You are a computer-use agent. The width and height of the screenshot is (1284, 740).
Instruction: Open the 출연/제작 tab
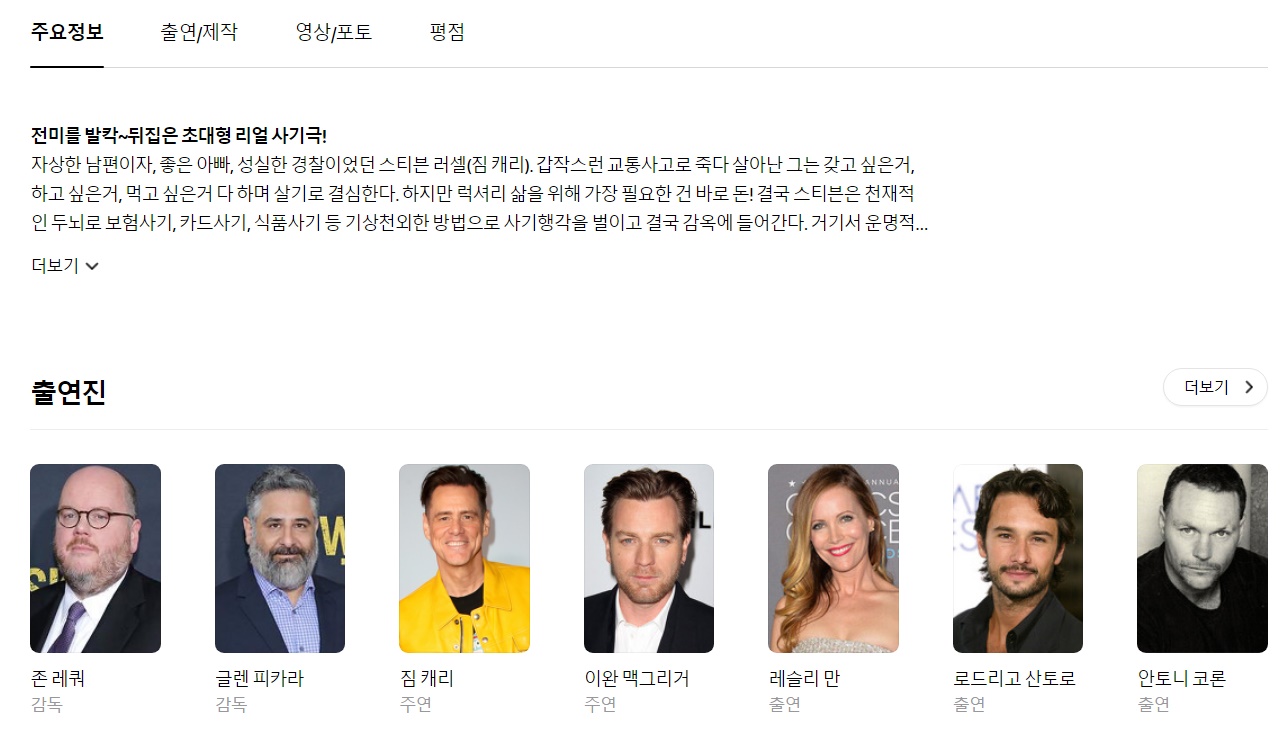(199, 32)
